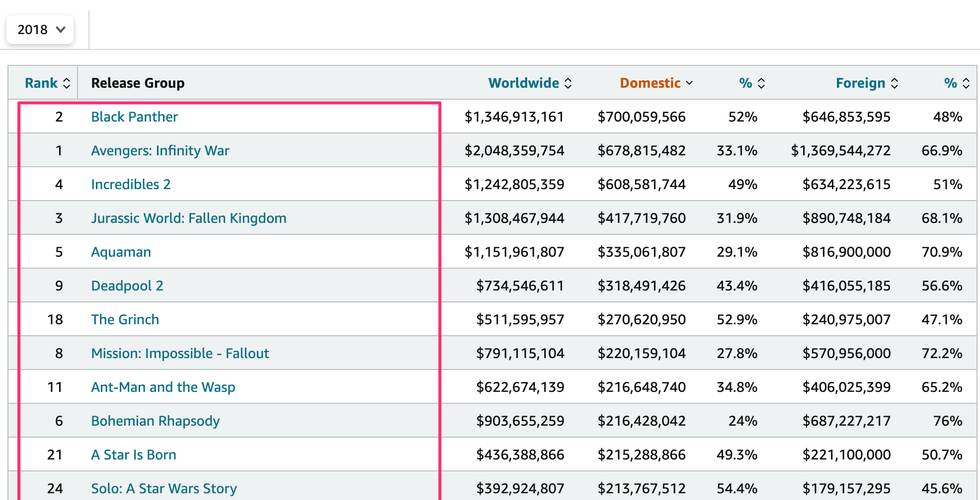Screen dimensions: 980x500
Task: Select Mission: Impossible foreign $570,956,000
Action: click(847, 353)
